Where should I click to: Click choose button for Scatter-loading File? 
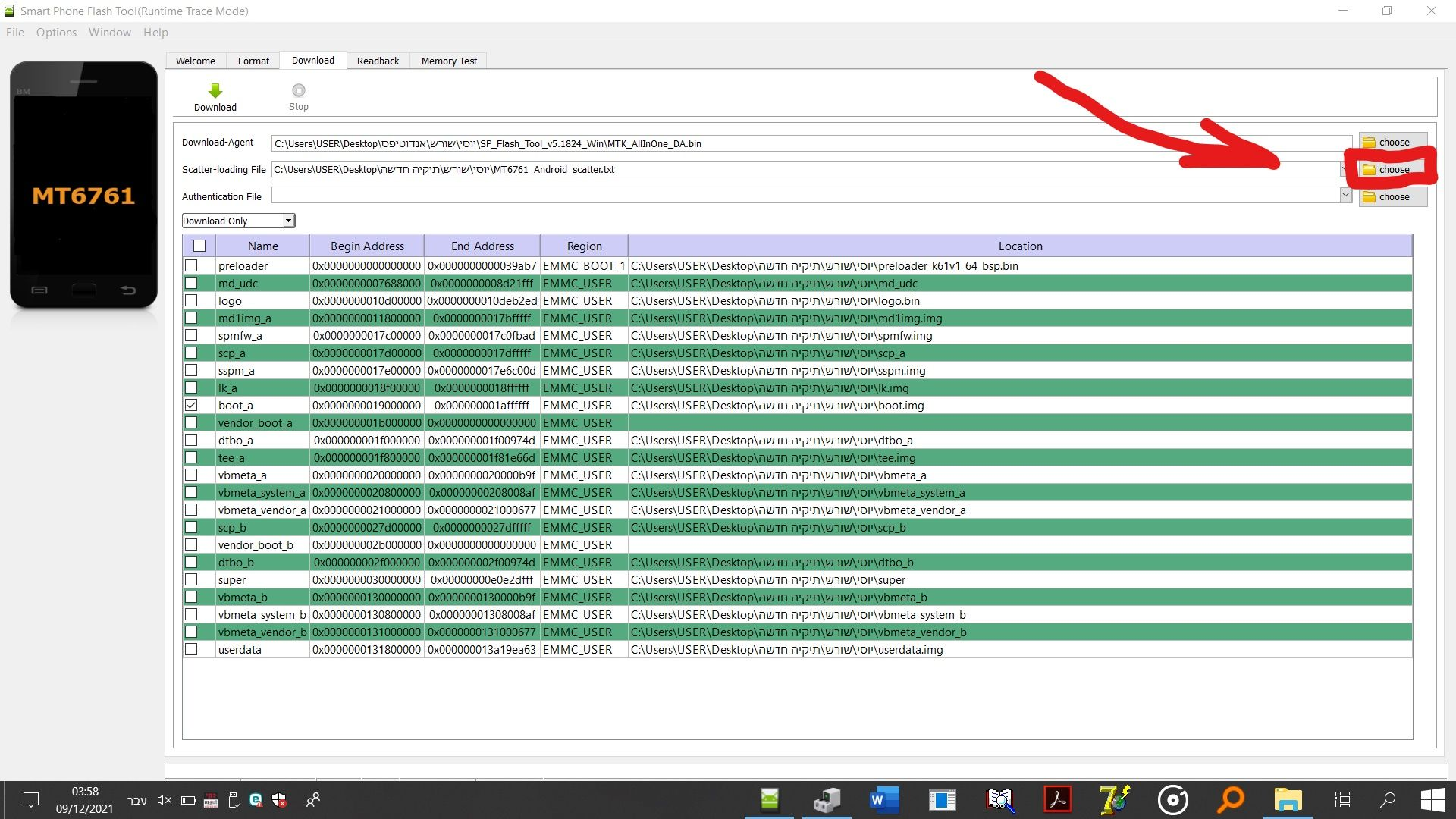(1392, 170)
